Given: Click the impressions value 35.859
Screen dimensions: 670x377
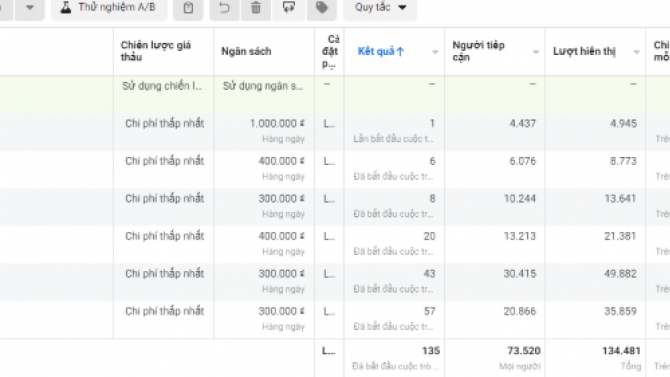Looking at the screenshot, I should [620, 312].
